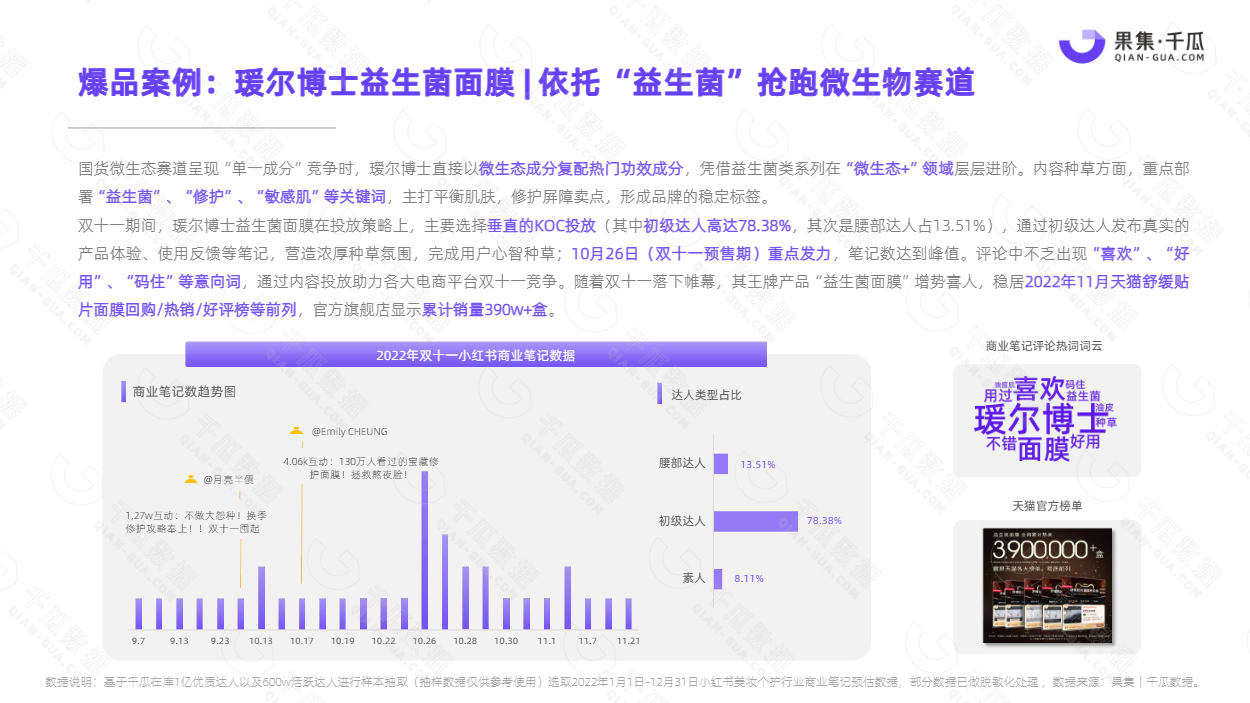Click the 11.21 date axis label
This screenshot has width=1250, height=703.
tap(628, 640)
